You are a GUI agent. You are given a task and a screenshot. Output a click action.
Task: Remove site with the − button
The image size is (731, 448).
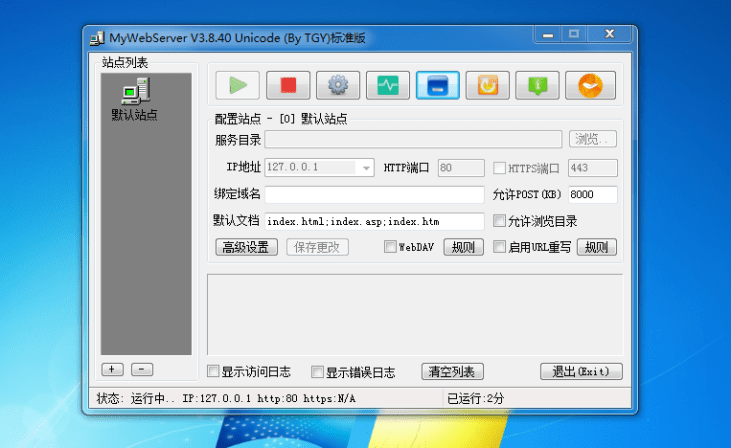[x=142, y=370]
